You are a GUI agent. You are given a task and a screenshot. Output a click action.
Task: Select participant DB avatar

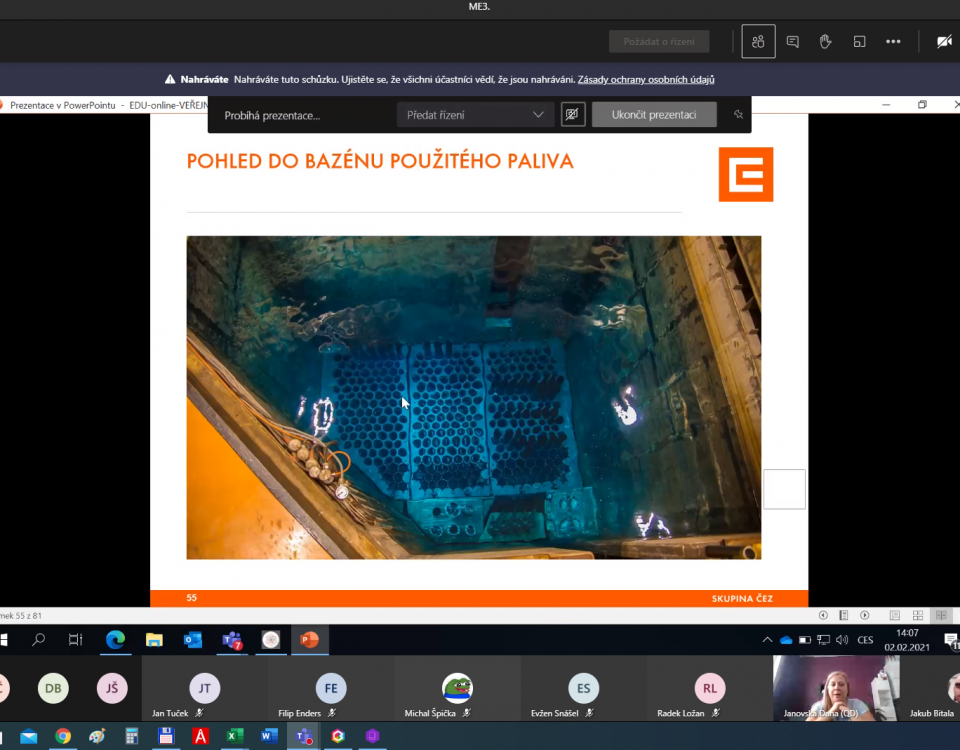pos(53,688)
